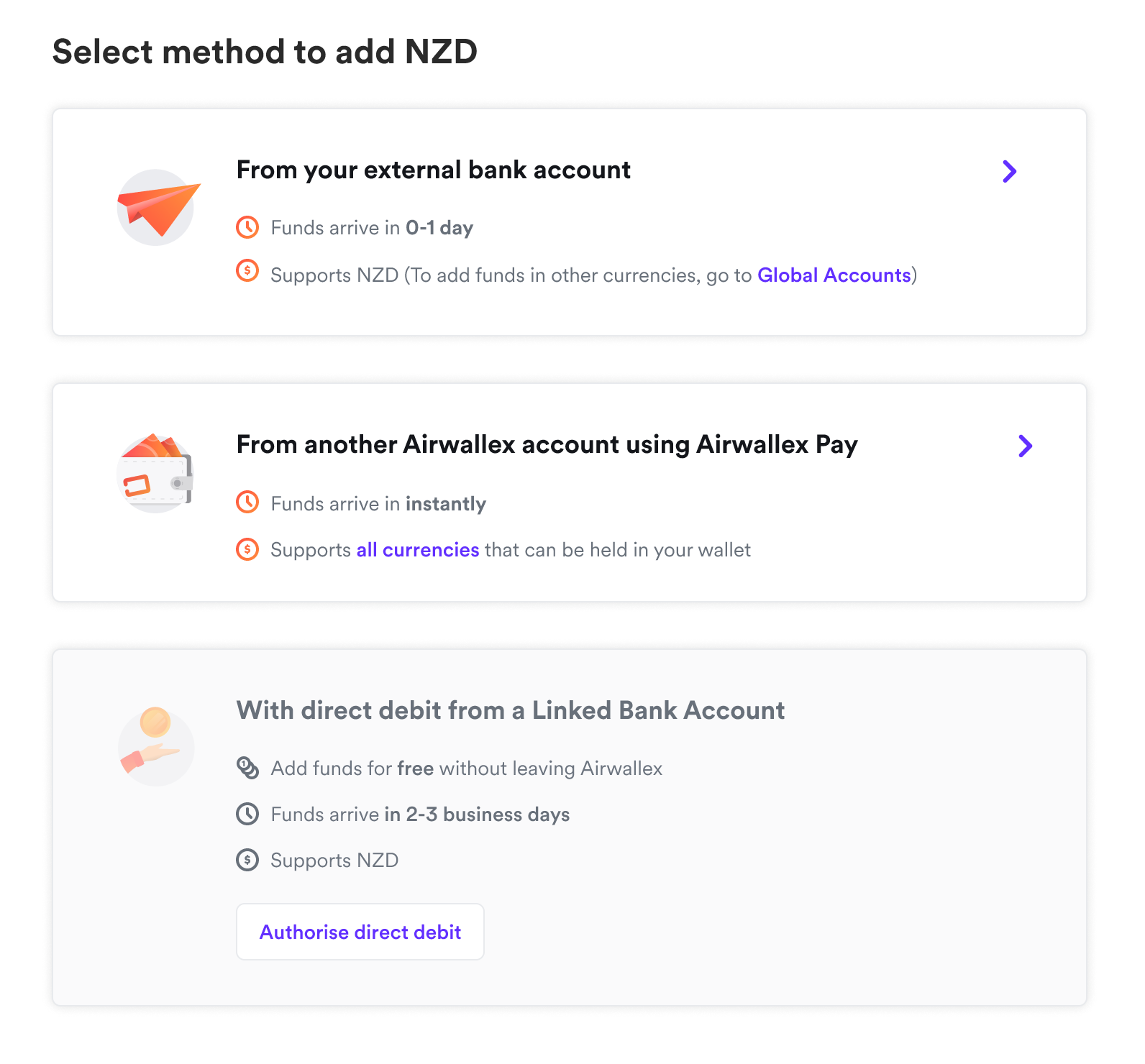Click clock icon beside "Funds arrive in instantly"
Screen dimensions: 1145x1064
(x=247, y=502)
